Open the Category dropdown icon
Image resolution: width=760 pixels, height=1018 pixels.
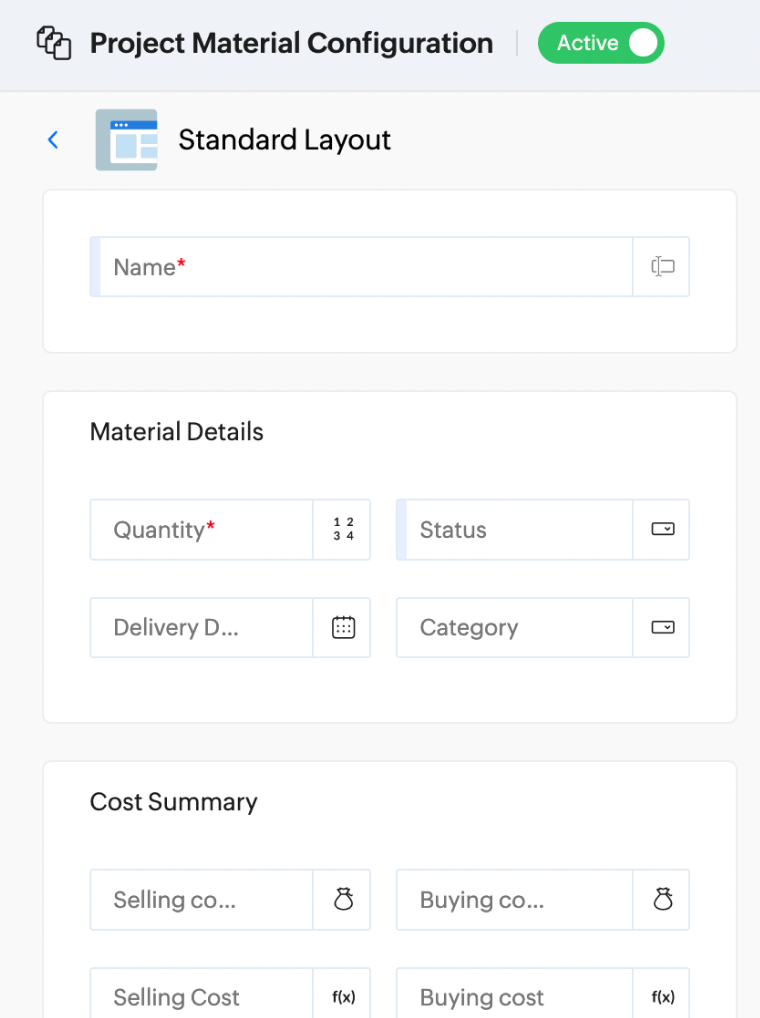point(661,627)
